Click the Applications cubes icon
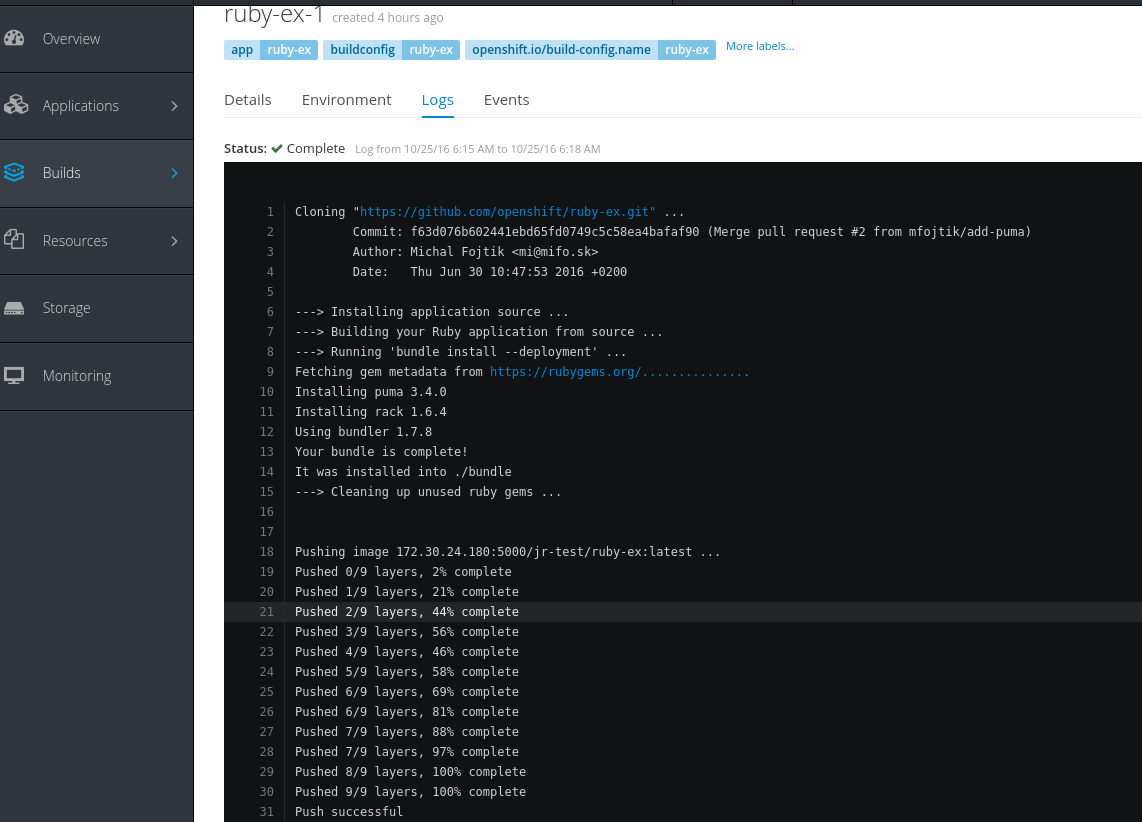 pos(15,106)
